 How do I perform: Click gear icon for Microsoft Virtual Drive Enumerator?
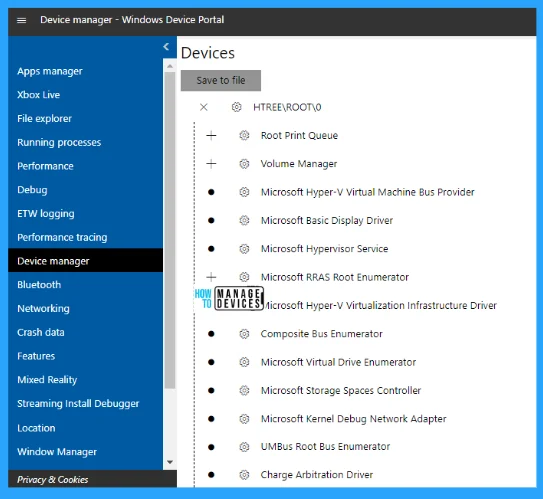[x=244, y=362]
